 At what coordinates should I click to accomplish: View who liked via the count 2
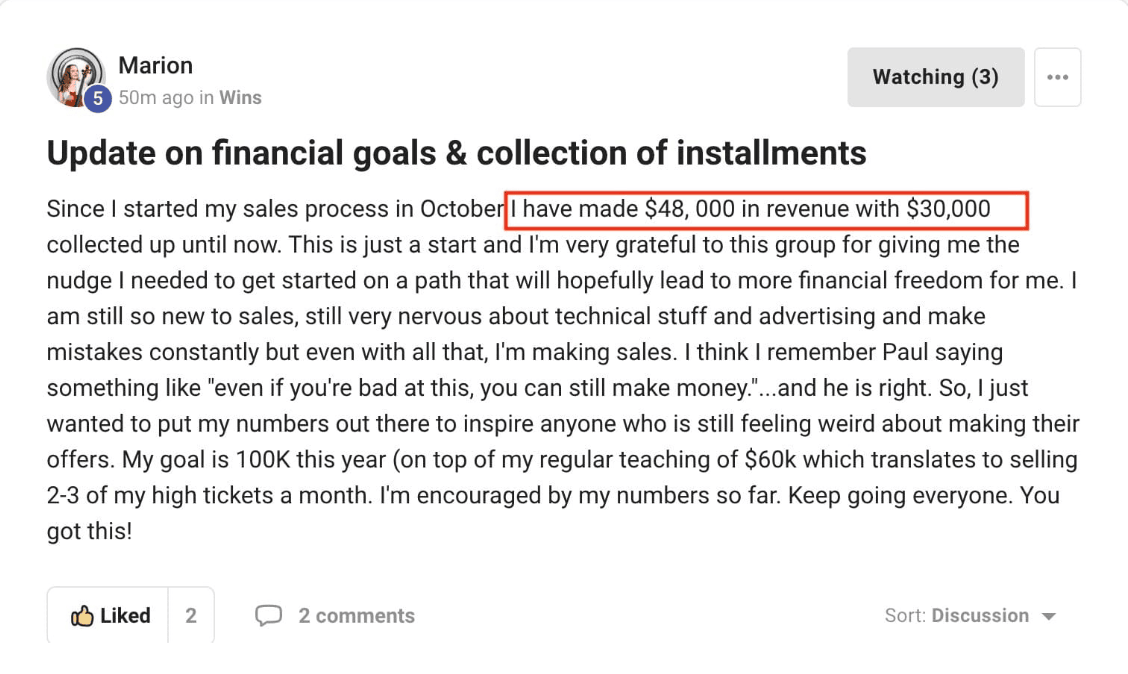tap(191, 616)
